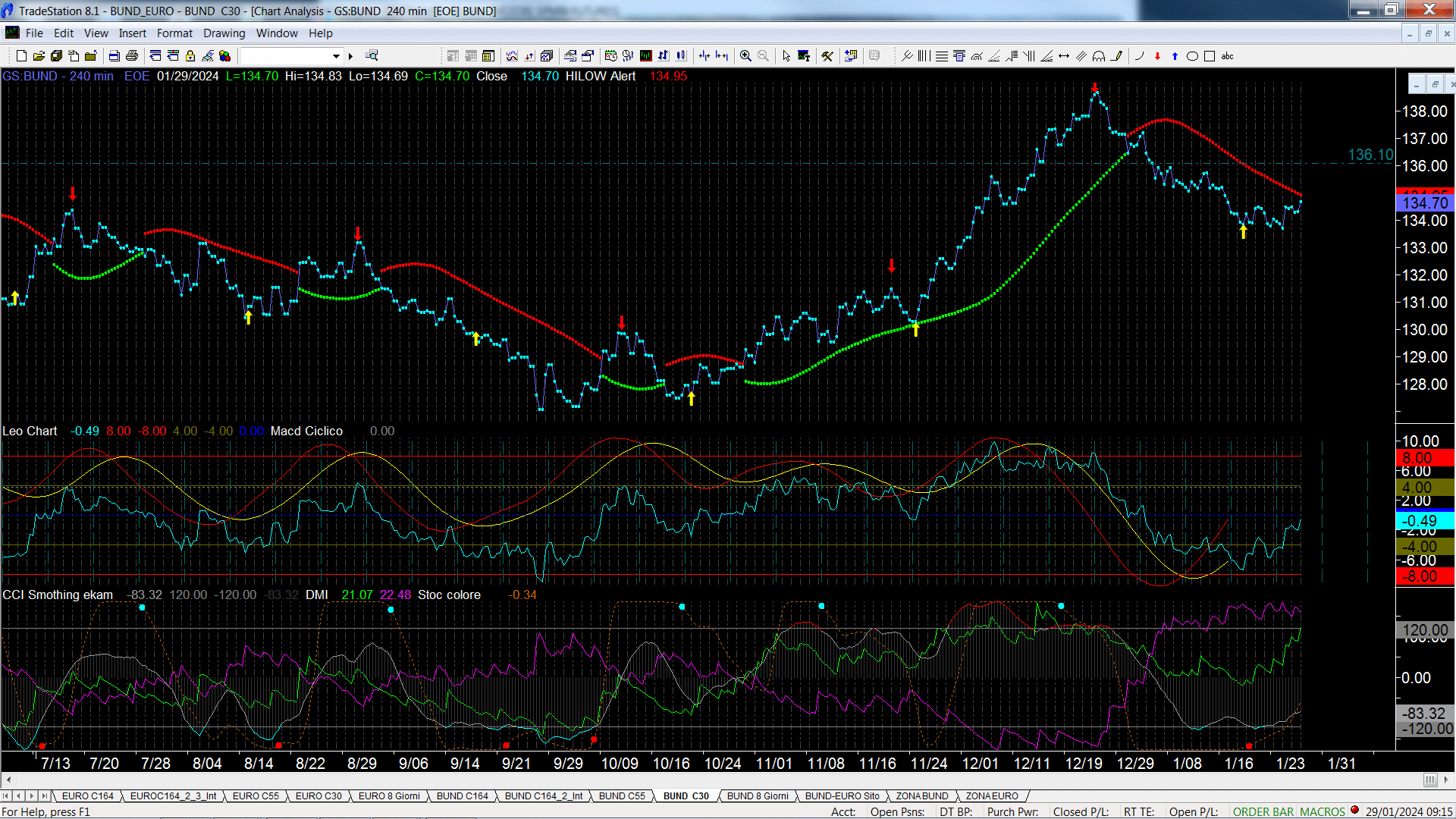Click the Zoom In magnifier
This screenshot has width=1456, height=819.
tap(745, 56)
